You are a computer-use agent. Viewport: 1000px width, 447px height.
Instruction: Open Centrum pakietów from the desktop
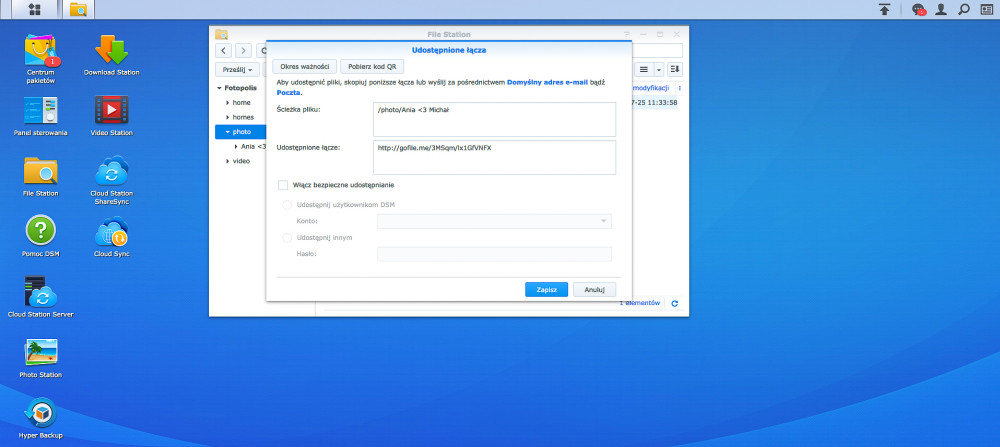[41, 59]
